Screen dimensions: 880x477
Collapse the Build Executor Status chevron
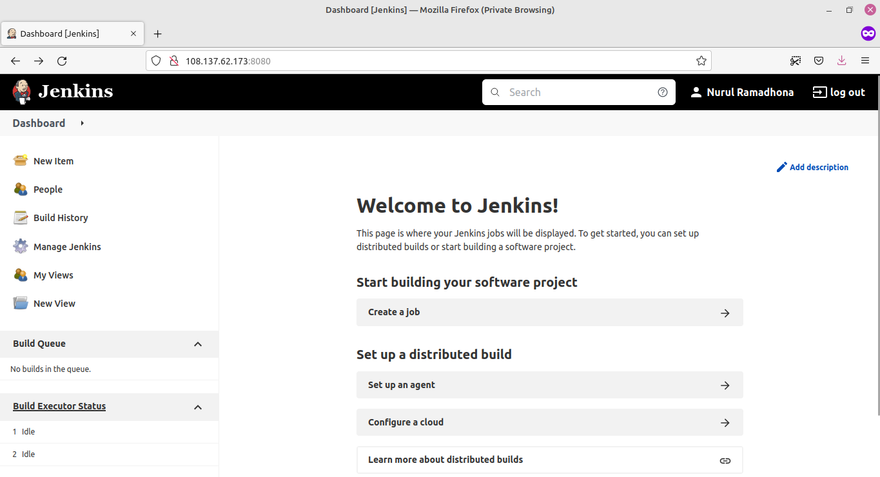(198, 407)
